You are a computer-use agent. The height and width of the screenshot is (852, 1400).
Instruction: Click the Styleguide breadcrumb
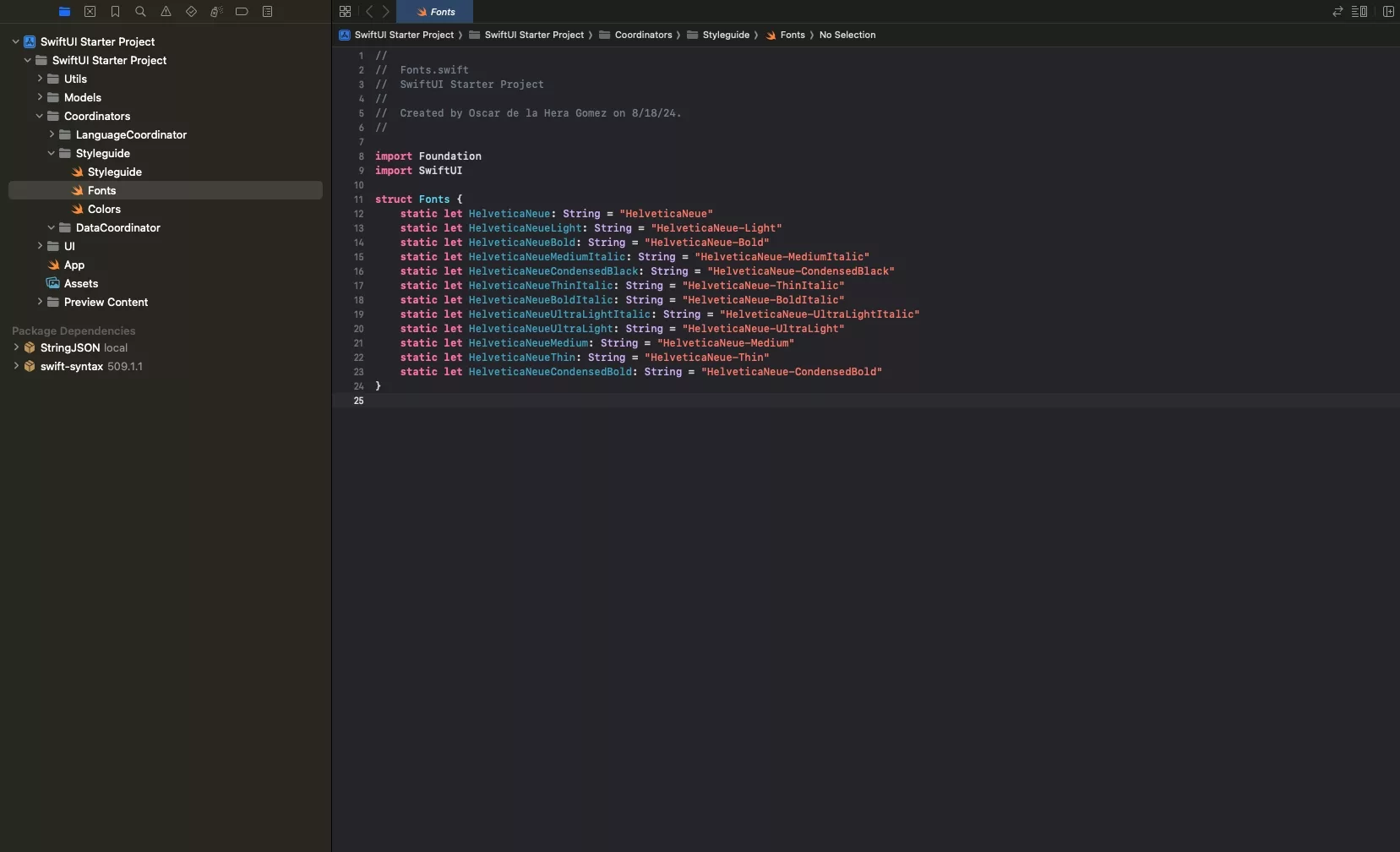(x=719, y=35)
